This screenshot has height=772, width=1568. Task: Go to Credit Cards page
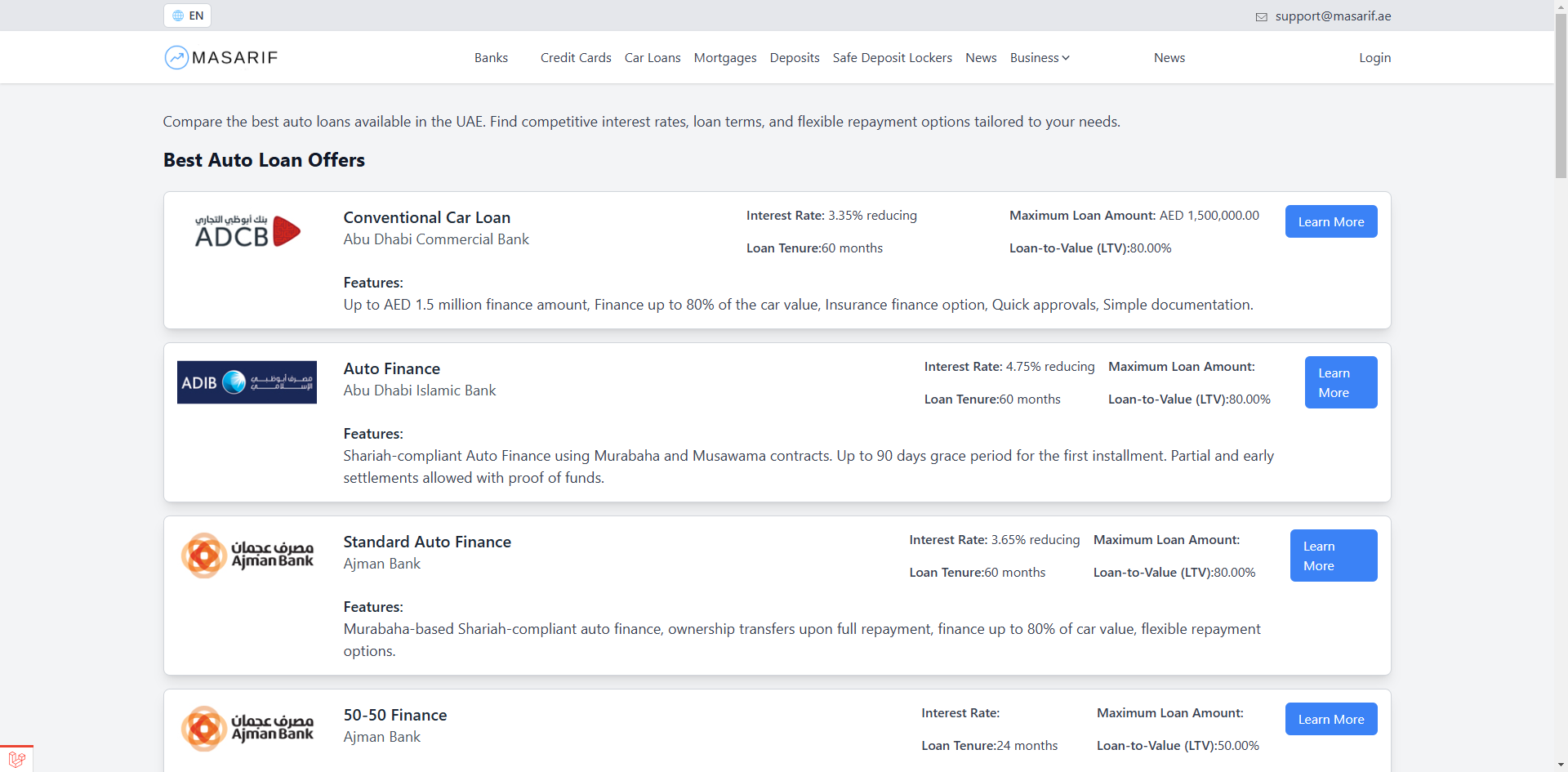[576, 58]
